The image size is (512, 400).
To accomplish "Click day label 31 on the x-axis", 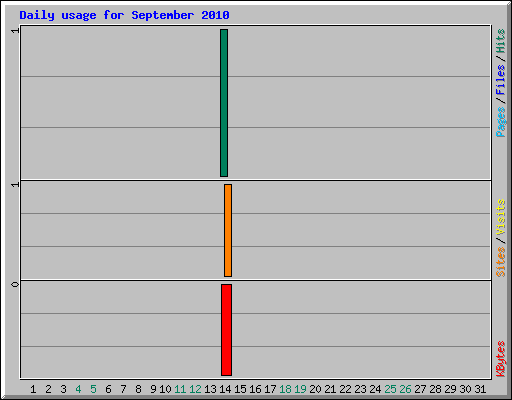I will pyautogui.click(x=480, y=389).
